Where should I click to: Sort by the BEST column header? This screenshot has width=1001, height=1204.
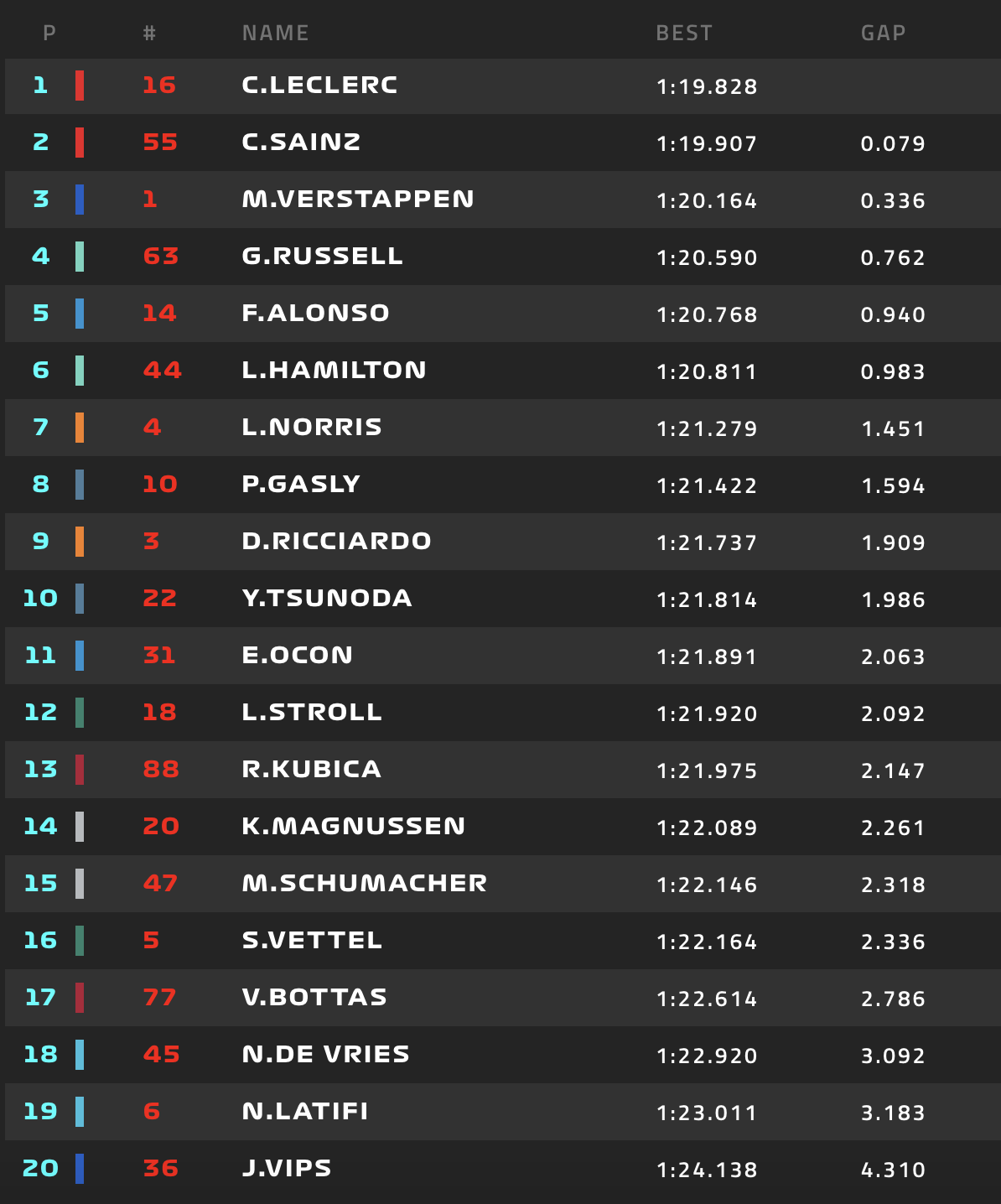point(684,33)
